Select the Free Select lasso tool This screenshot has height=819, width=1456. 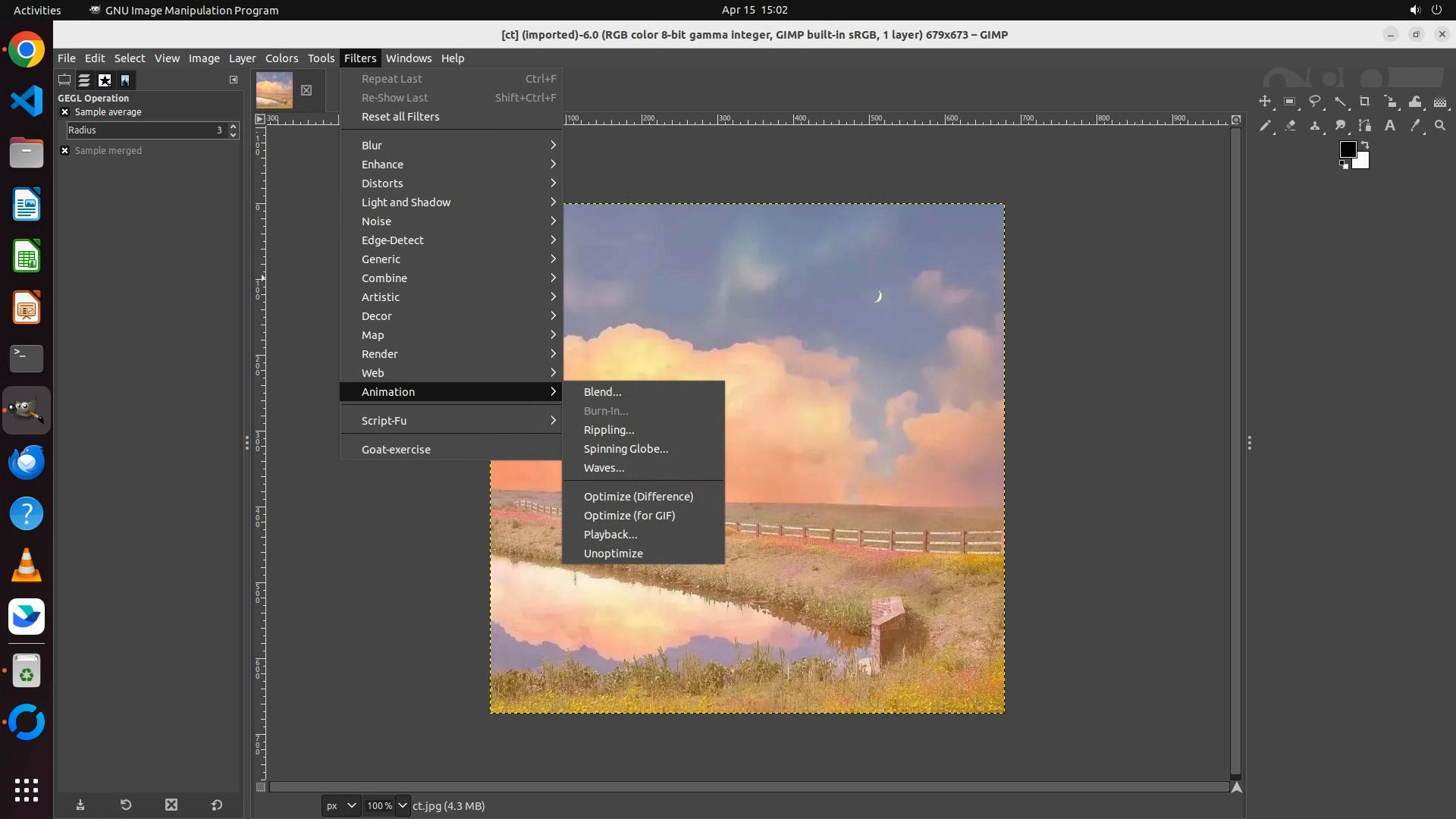point(1315,102)
